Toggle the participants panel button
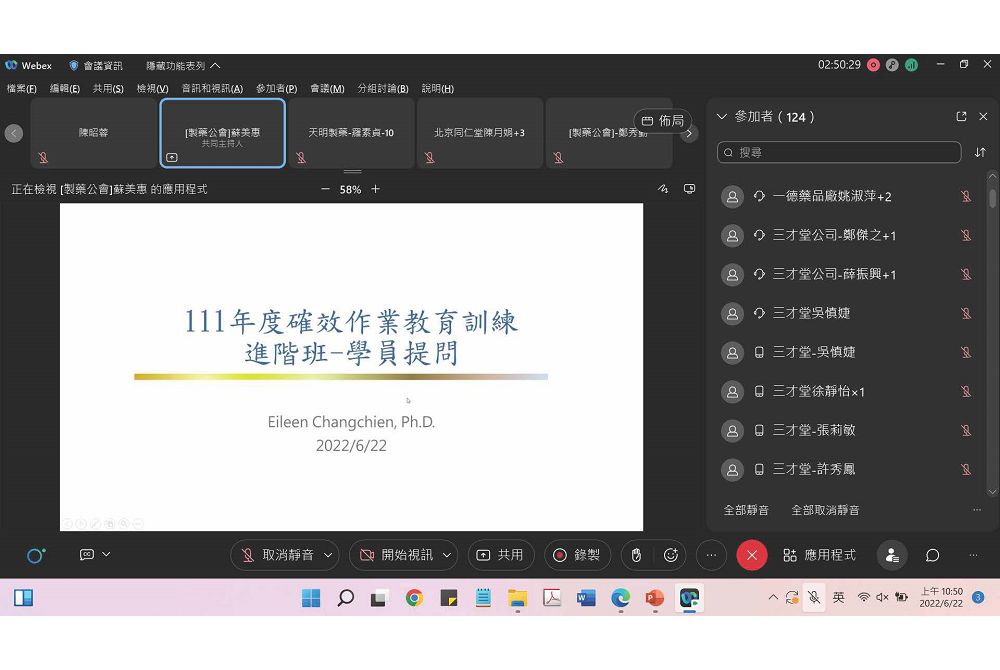 (892, 555)
